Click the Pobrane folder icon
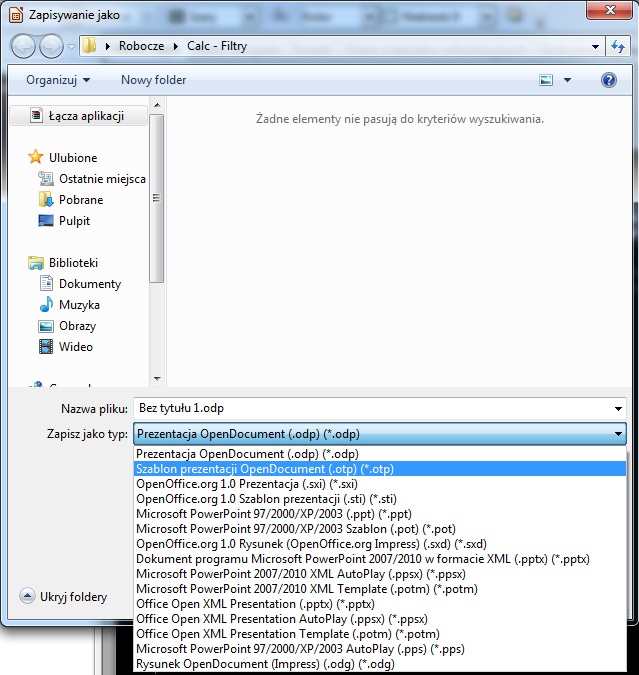The height and width of the screenshot is (675, 639). tap(46, 199)
